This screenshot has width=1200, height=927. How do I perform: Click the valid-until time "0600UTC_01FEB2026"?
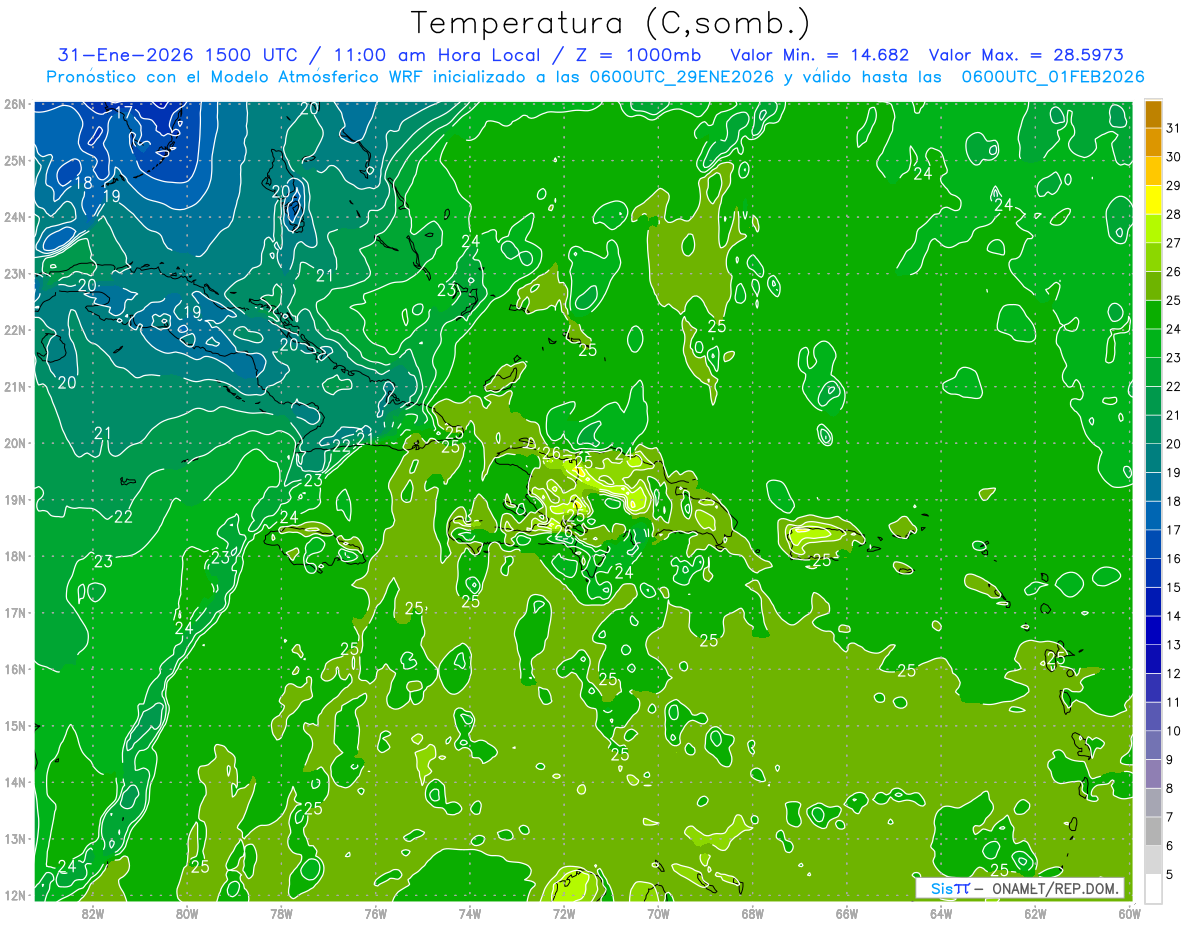pos(1053,77)
